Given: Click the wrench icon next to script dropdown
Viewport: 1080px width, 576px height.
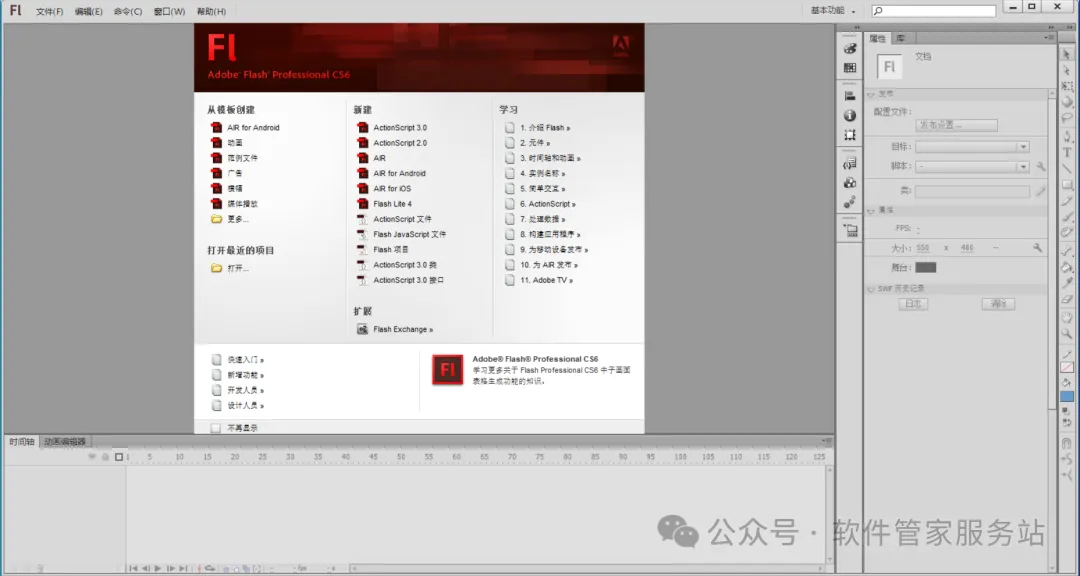Looking at the screenshot, I should click(1041, 166).
